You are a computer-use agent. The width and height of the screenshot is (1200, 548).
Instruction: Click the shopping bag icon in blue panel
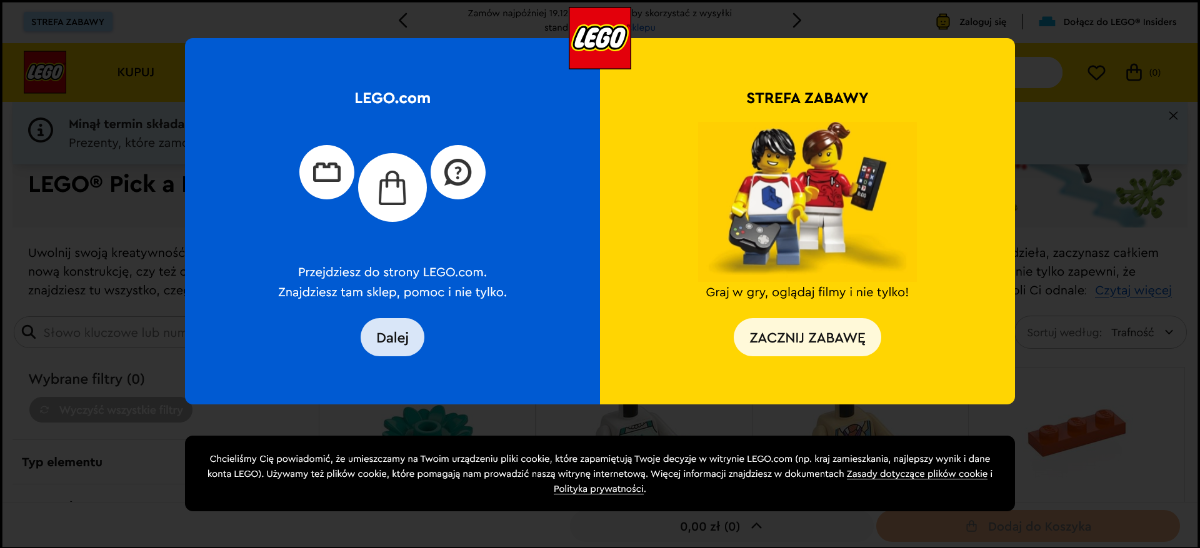pos(392,187)
